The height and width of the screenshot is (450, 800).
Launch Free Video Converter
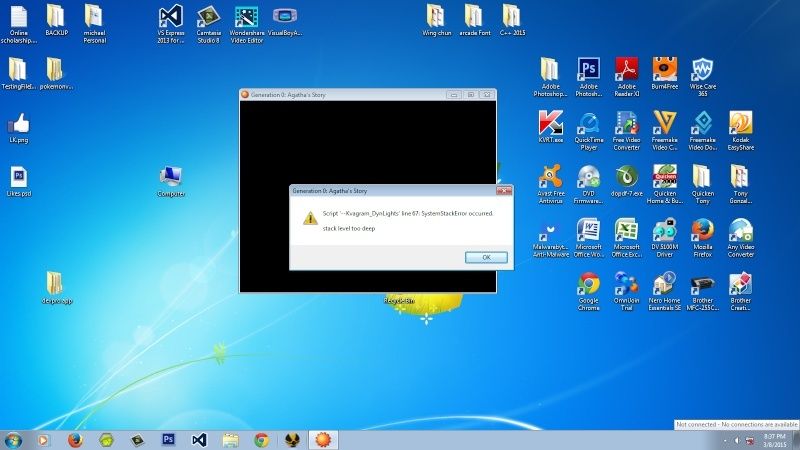[627, 131]
